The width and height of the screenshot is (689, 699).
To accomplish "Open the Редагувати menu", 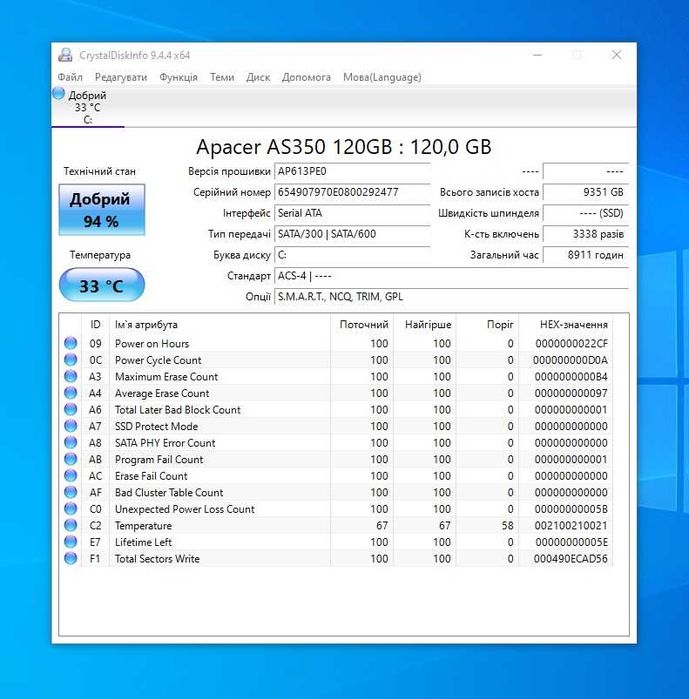I will (121, 77).
